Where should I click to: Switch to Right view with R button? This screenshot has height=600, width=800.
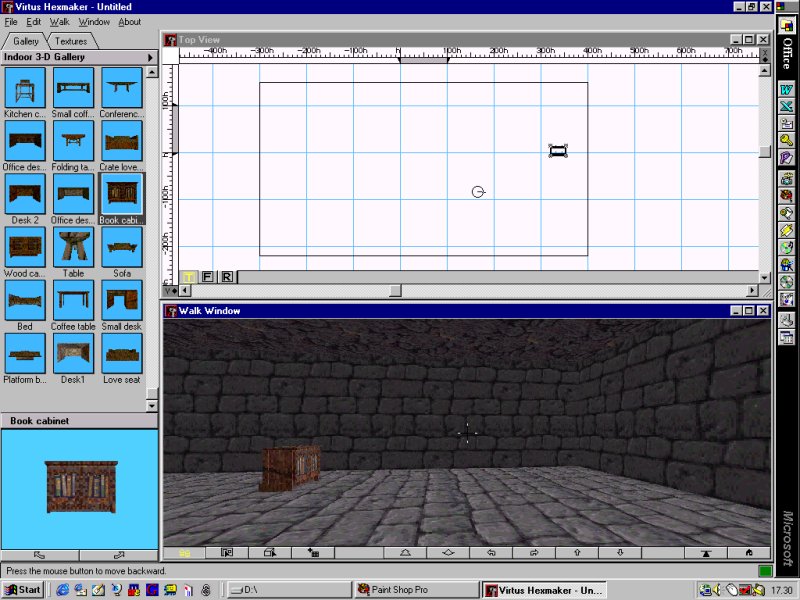[227, 277]
